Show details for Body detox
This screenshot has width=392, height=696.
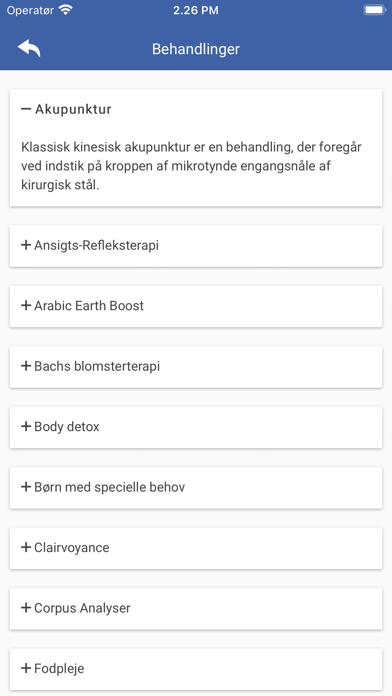tap(196, 427)
